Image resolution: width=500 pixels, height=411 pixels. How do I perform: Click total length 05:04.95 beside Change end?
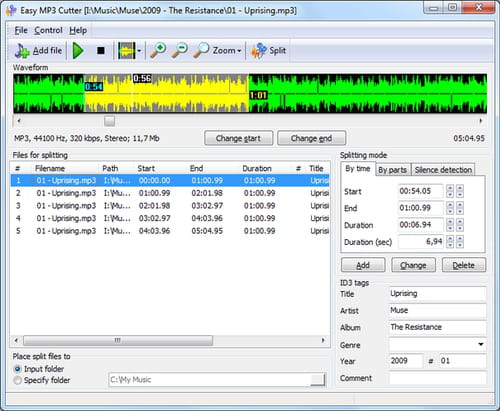(x=469, y=138)
